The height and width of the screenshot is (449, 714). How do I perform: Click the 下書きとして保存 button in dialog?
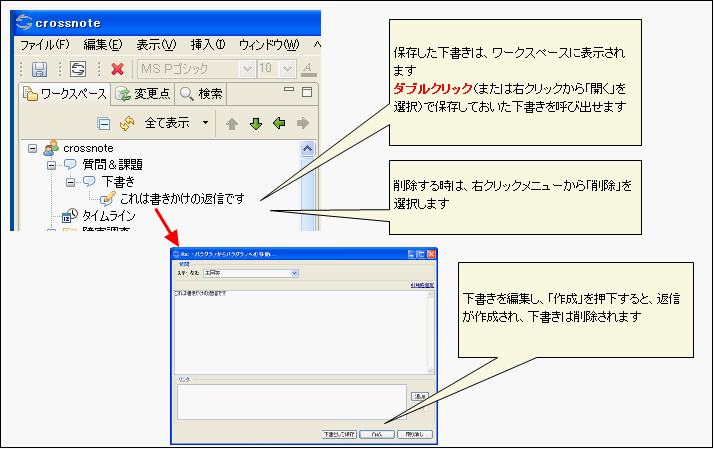coord(339,434)
